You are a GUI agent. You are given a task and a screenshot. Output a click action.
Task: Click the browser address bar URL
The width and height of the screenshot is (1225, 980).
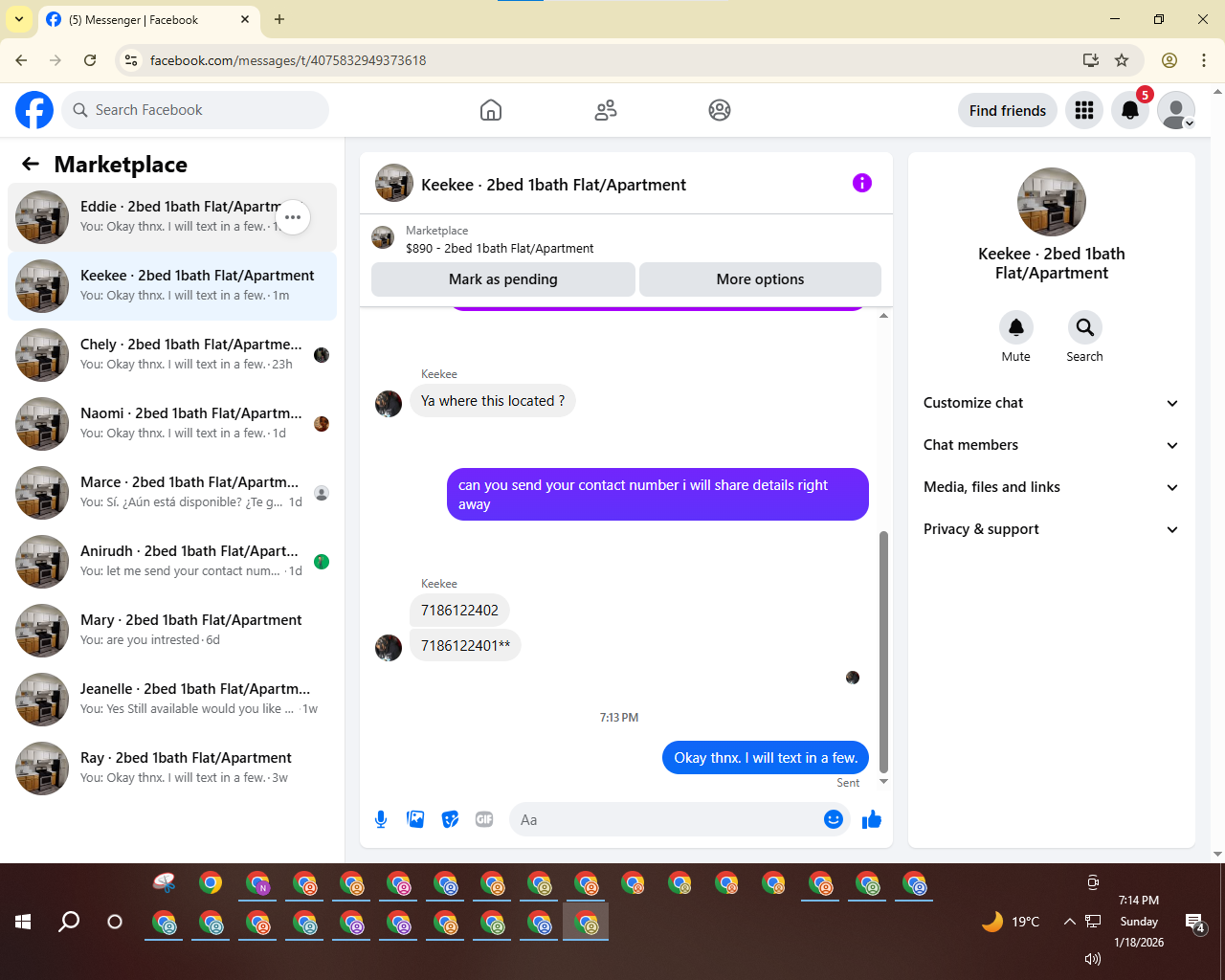pos(288,60)
